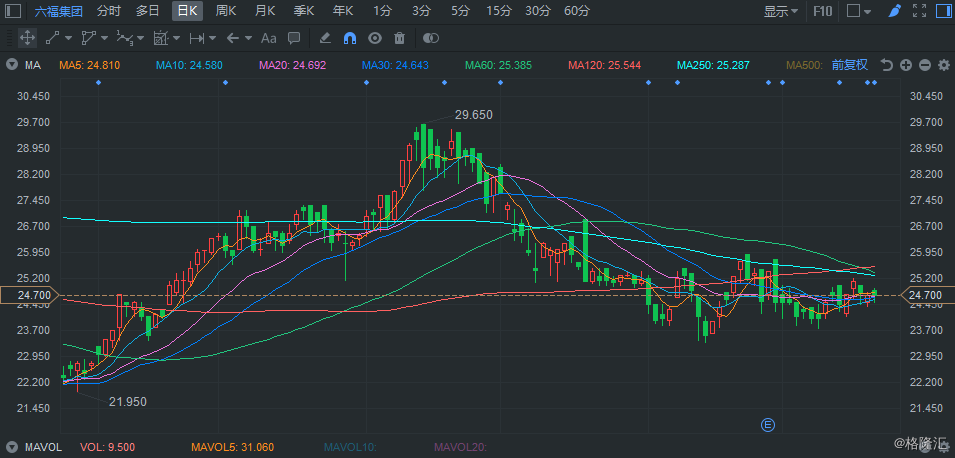Image resolution: width=955 pixels, height=458 pixels.
Task: Expand the layout square dropdown arrow
Action: coord(868,11)
